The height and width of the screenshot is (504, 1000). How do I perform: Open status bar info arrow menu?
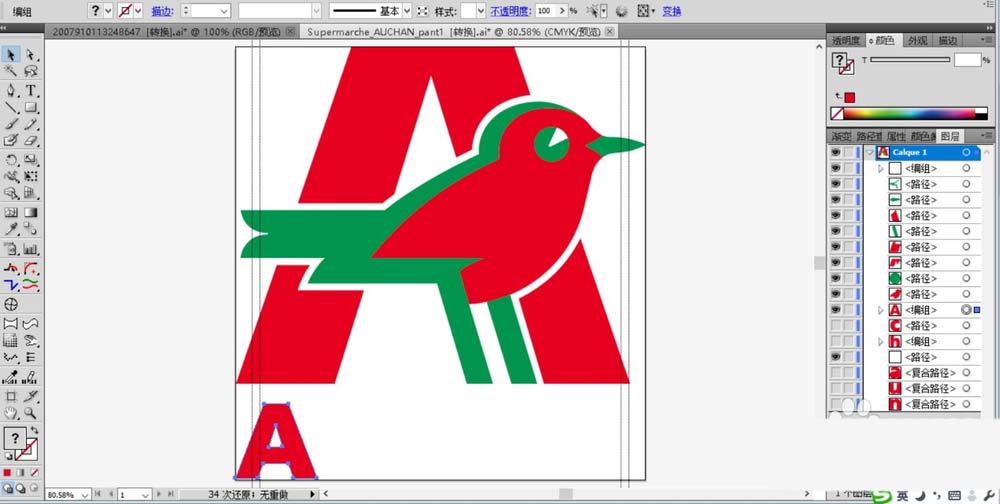coord(312,494)
